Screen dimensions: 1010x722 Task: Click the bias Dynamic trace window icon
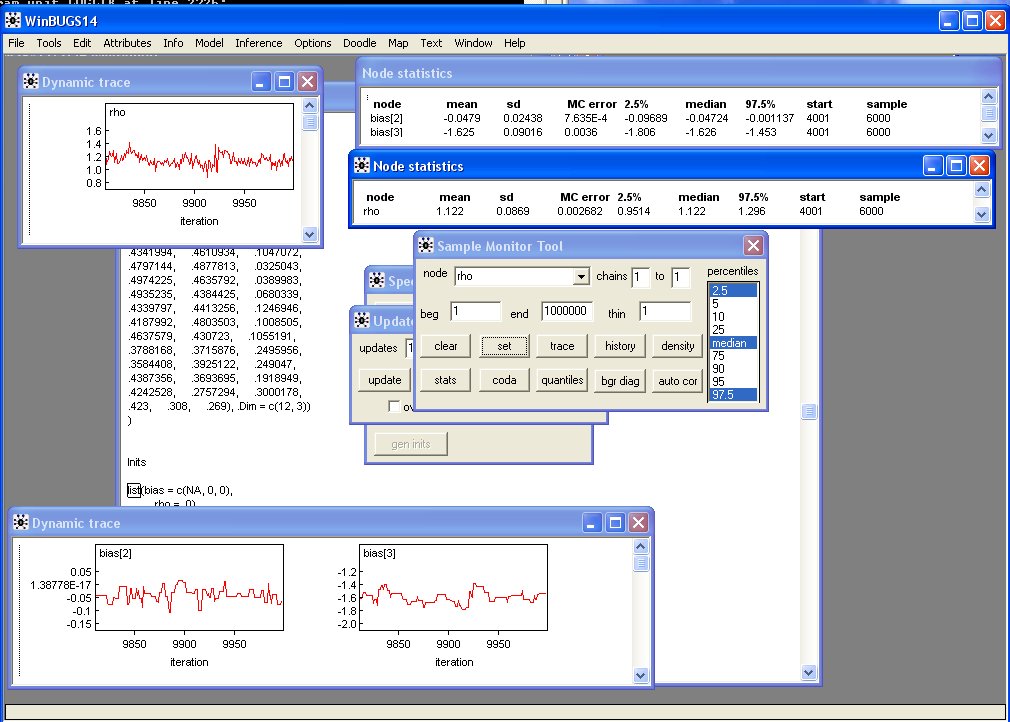pyautogui.click(x=20, y=523)
